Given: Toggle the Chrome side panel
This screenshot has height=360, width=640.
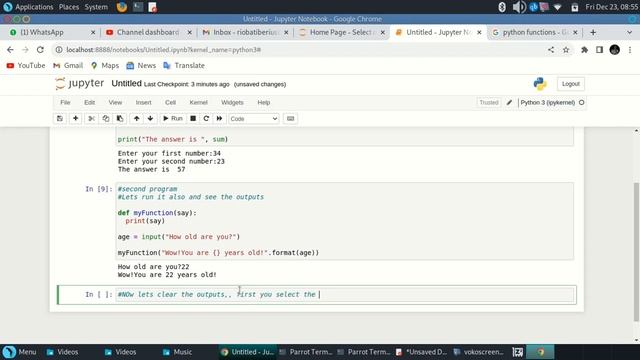Looking at the screenshot, I should coord(599,50).
